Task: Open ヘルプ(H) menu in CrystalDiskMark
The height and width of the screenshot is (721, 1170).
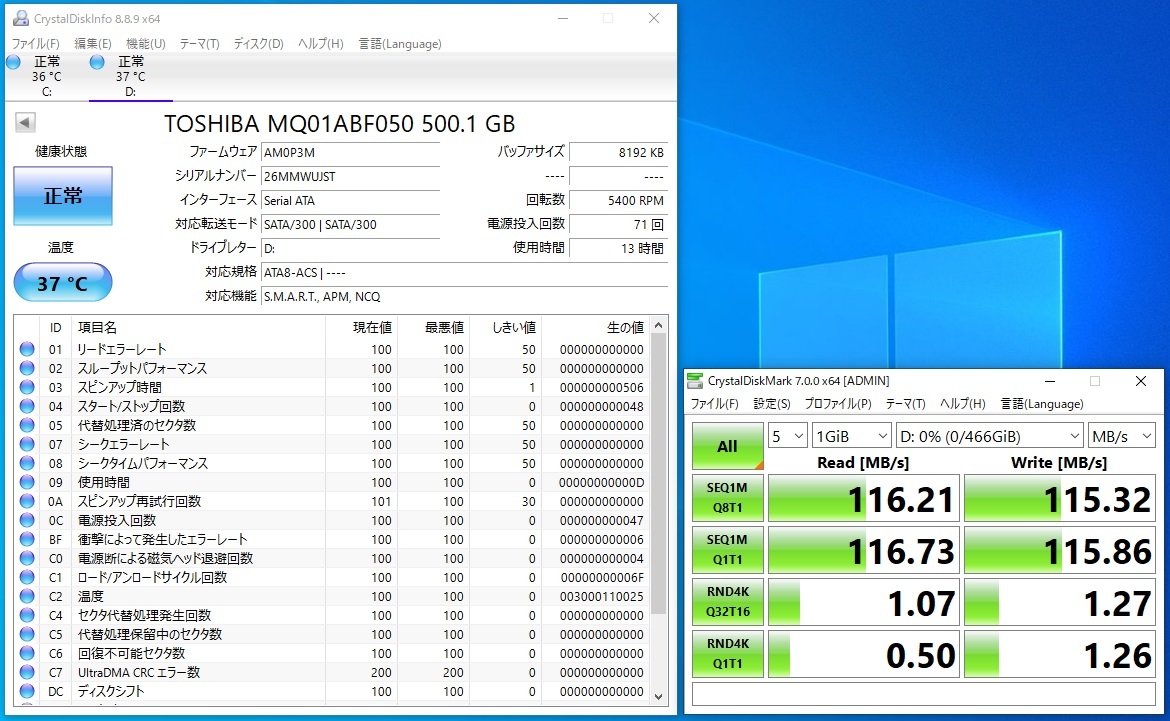Action: tap(963, 404)
